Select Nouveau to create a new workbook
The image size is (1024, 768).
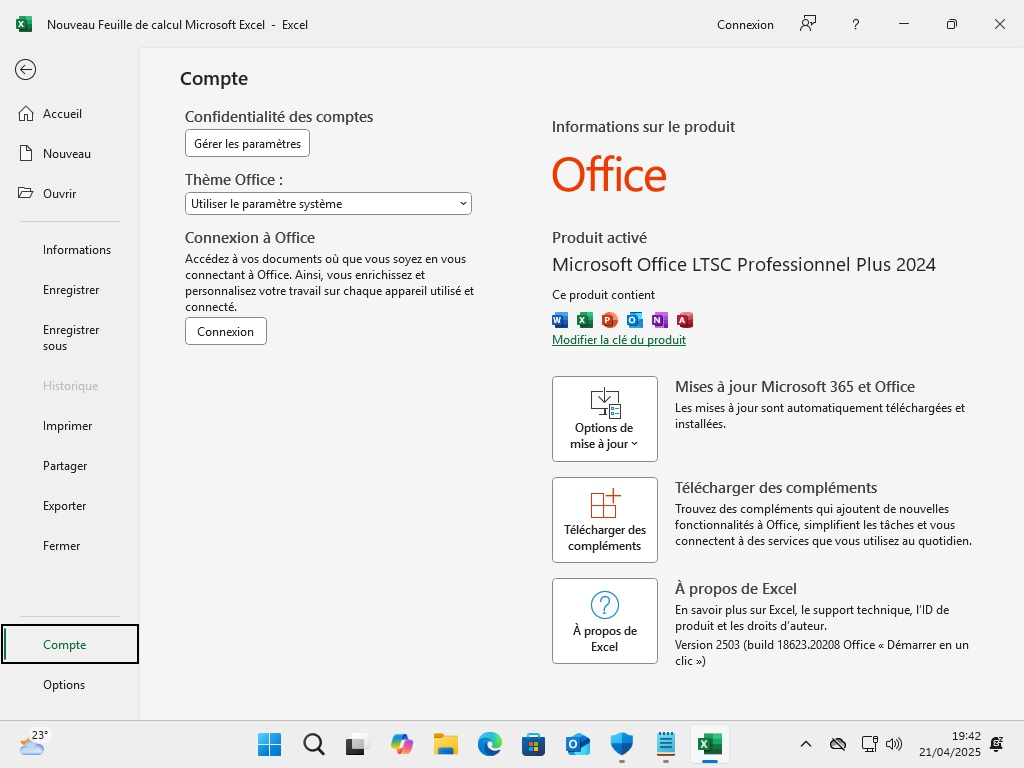(66, 154)
